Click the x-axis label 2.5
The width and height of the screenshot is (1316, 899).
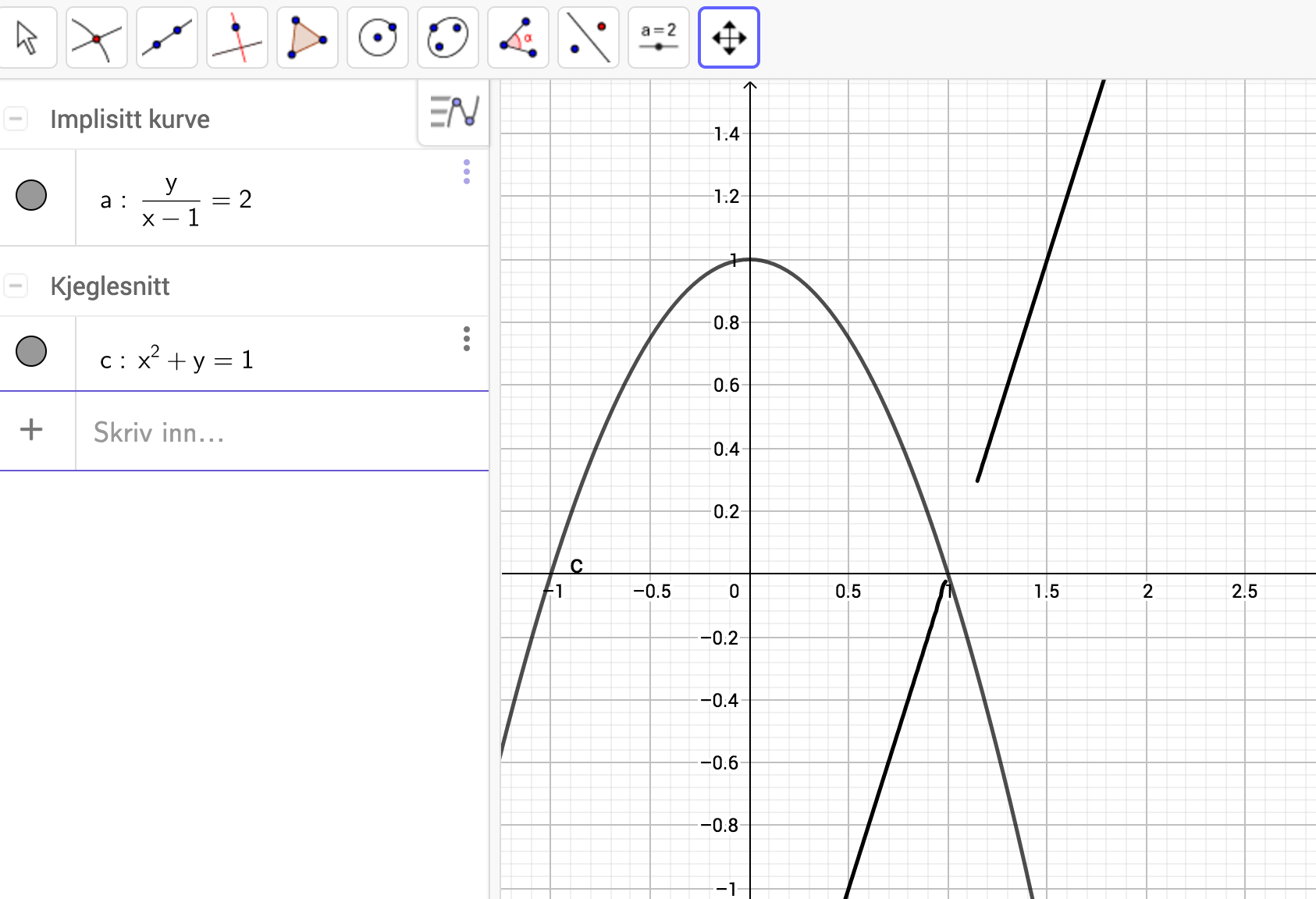click(x=1245, y=592)
